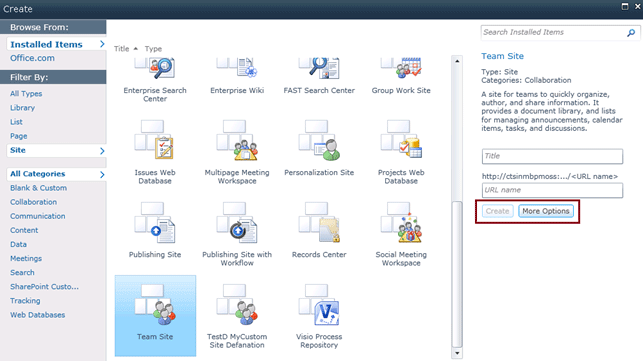Filter by SharePoint Custo... category
The width and height of the screenshot is (643, 361).
point(44,287)
